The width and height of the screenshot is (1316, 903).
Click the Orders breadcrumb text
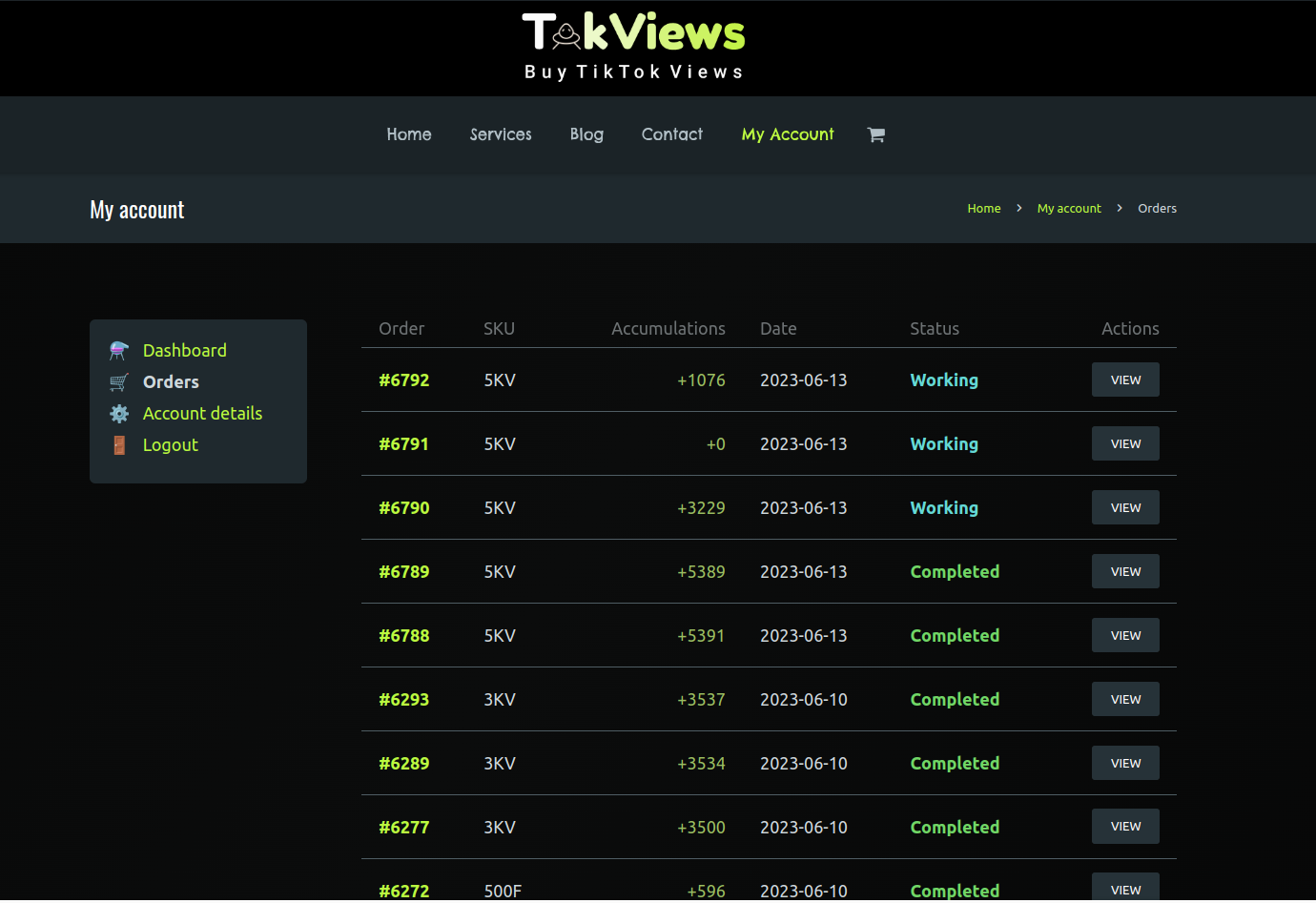(1157, 209)
